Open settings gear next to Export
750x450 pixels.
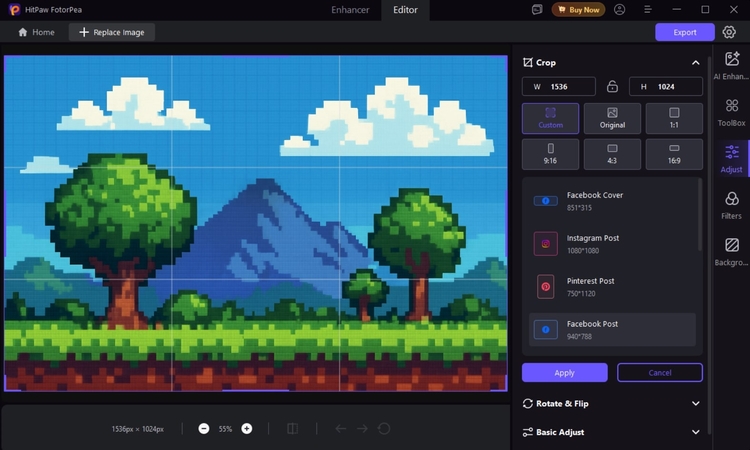click(729, 32)
